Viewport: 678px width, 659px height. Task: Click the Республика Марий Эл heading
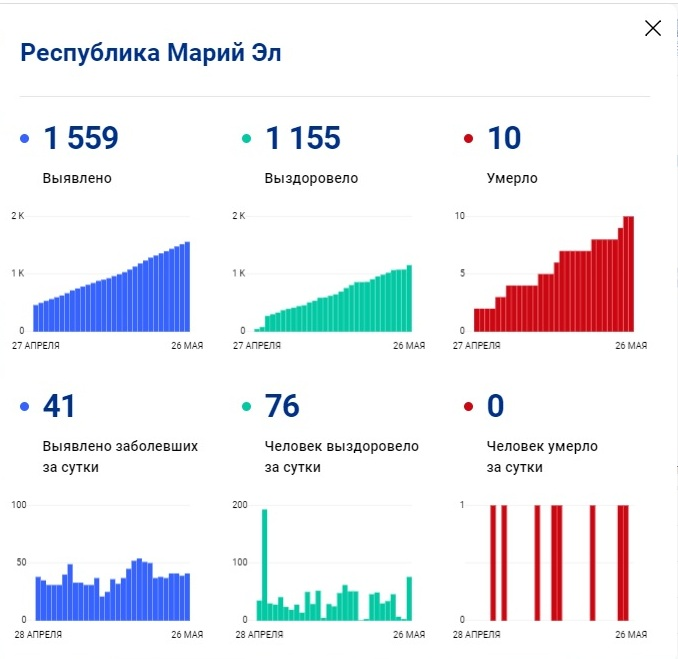point(151,54)
